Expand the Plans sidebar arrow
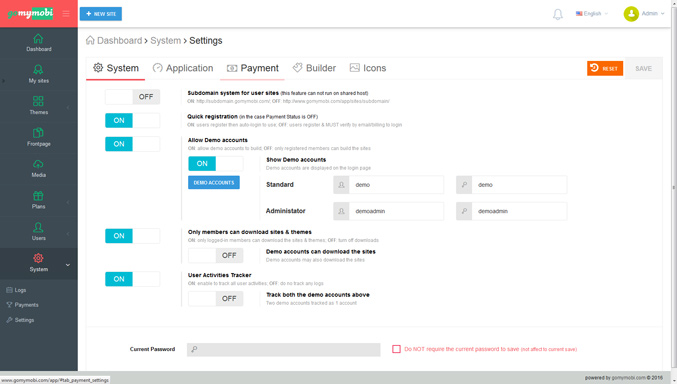 [68, 202]
